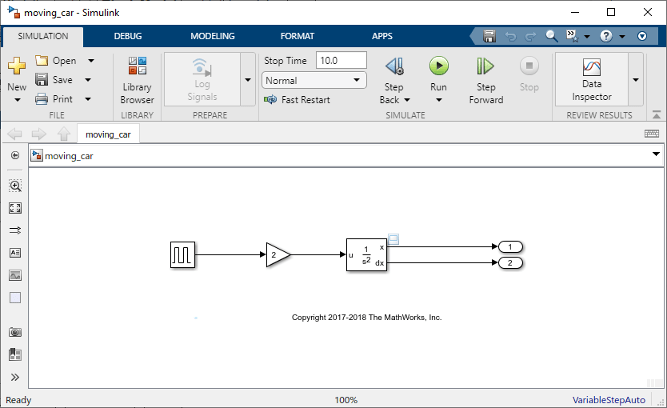Click the Run simulation button

click(438, 67)
